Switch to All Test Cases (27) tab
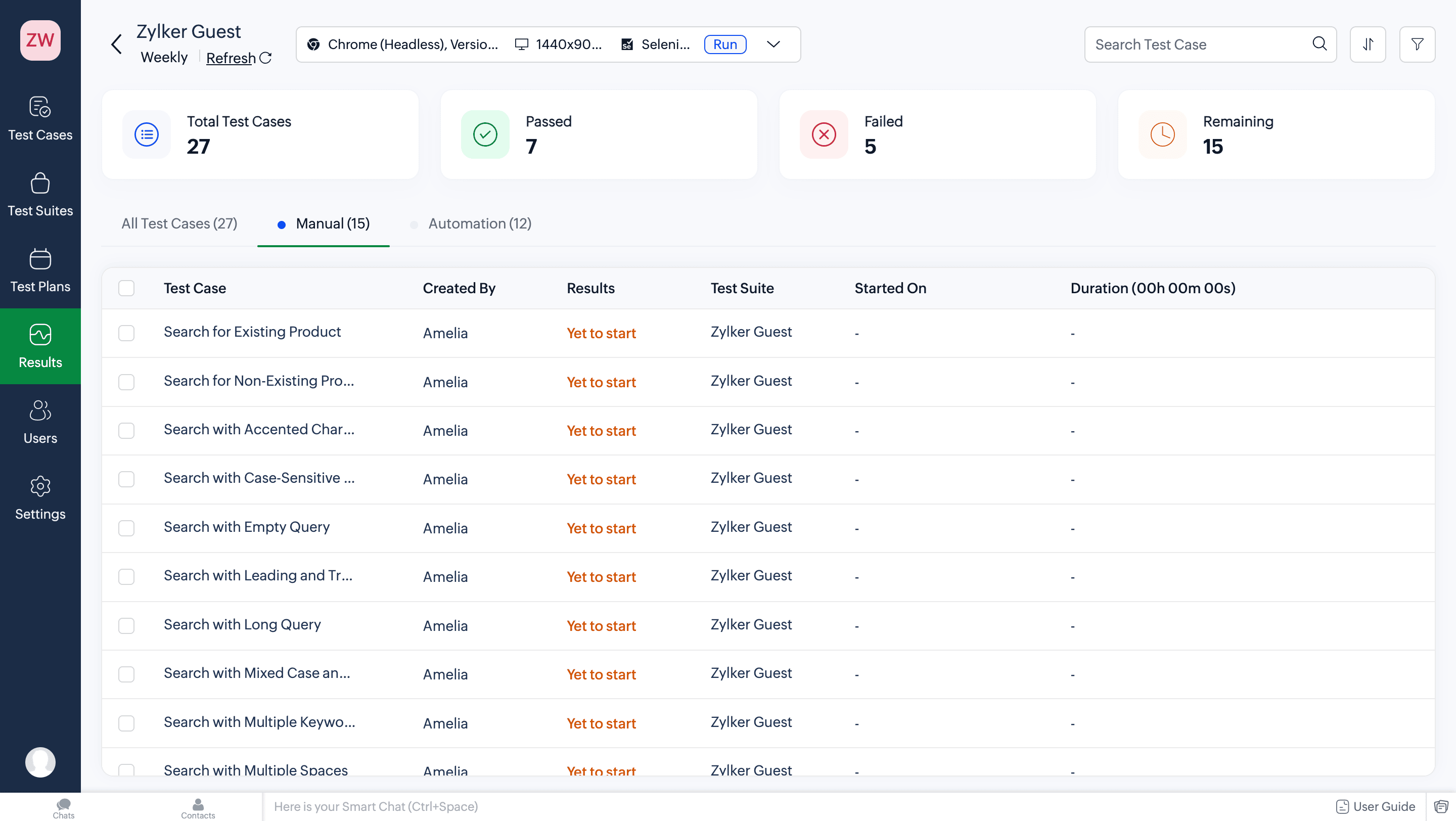1456x821 pixels. 179,224
